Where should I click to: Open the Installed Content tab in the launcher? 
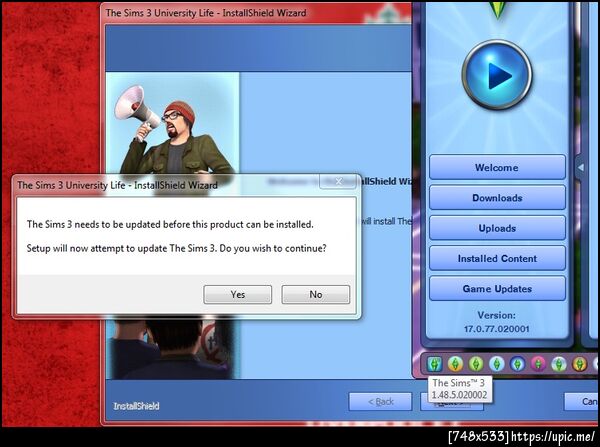pyautogui.click(x=497, y=258)
